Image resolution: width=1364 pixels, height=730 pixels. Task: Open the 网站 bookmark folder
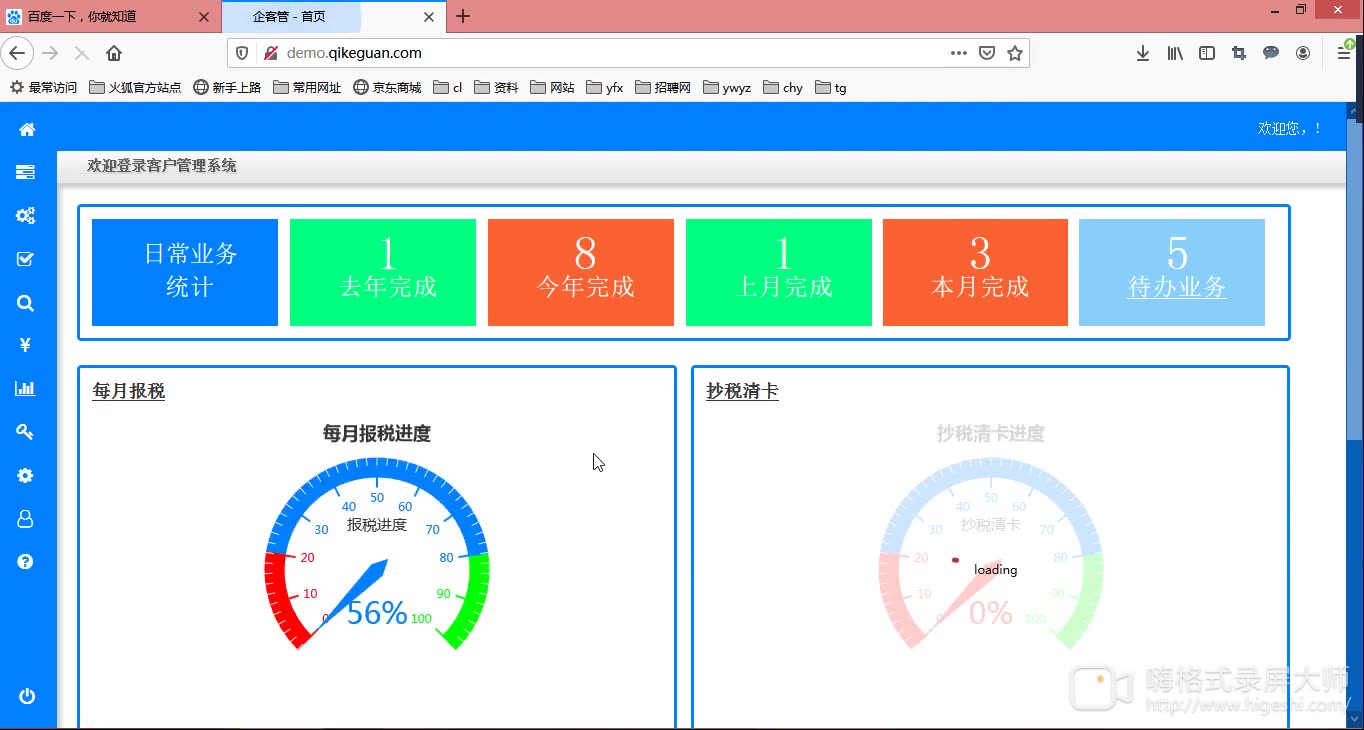[x=552, y=87]
